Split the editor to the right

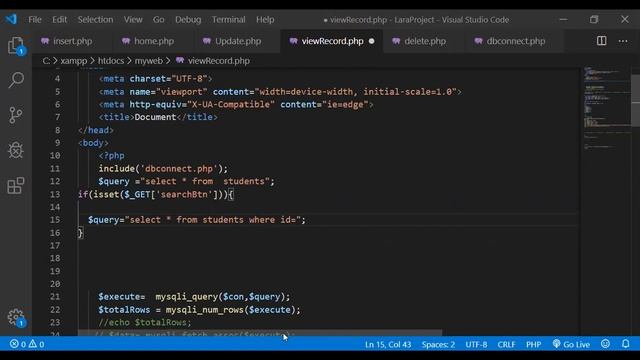(x=601, y=41)
